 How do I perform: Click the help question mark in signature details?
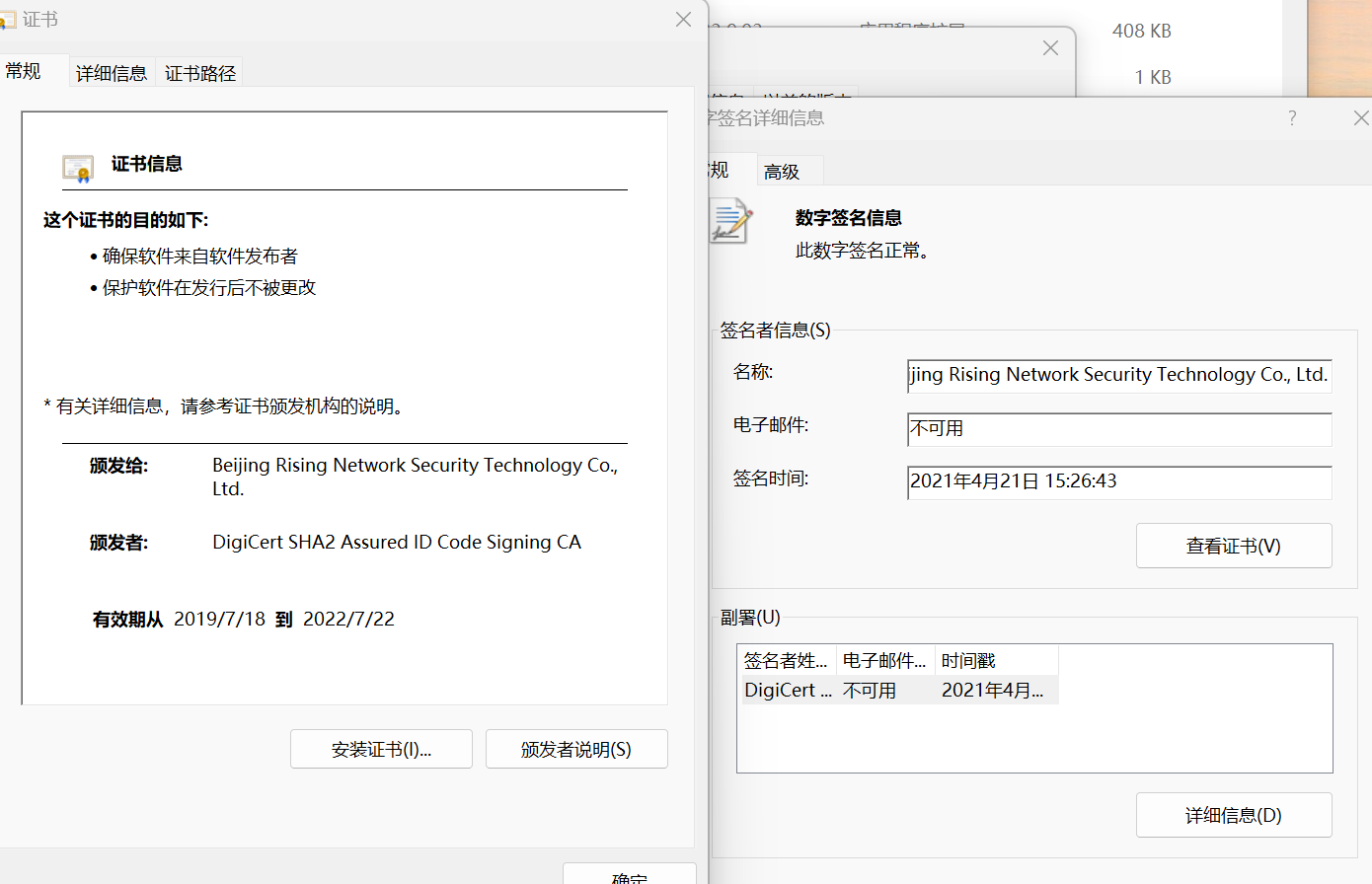(x=1292, y=118)
